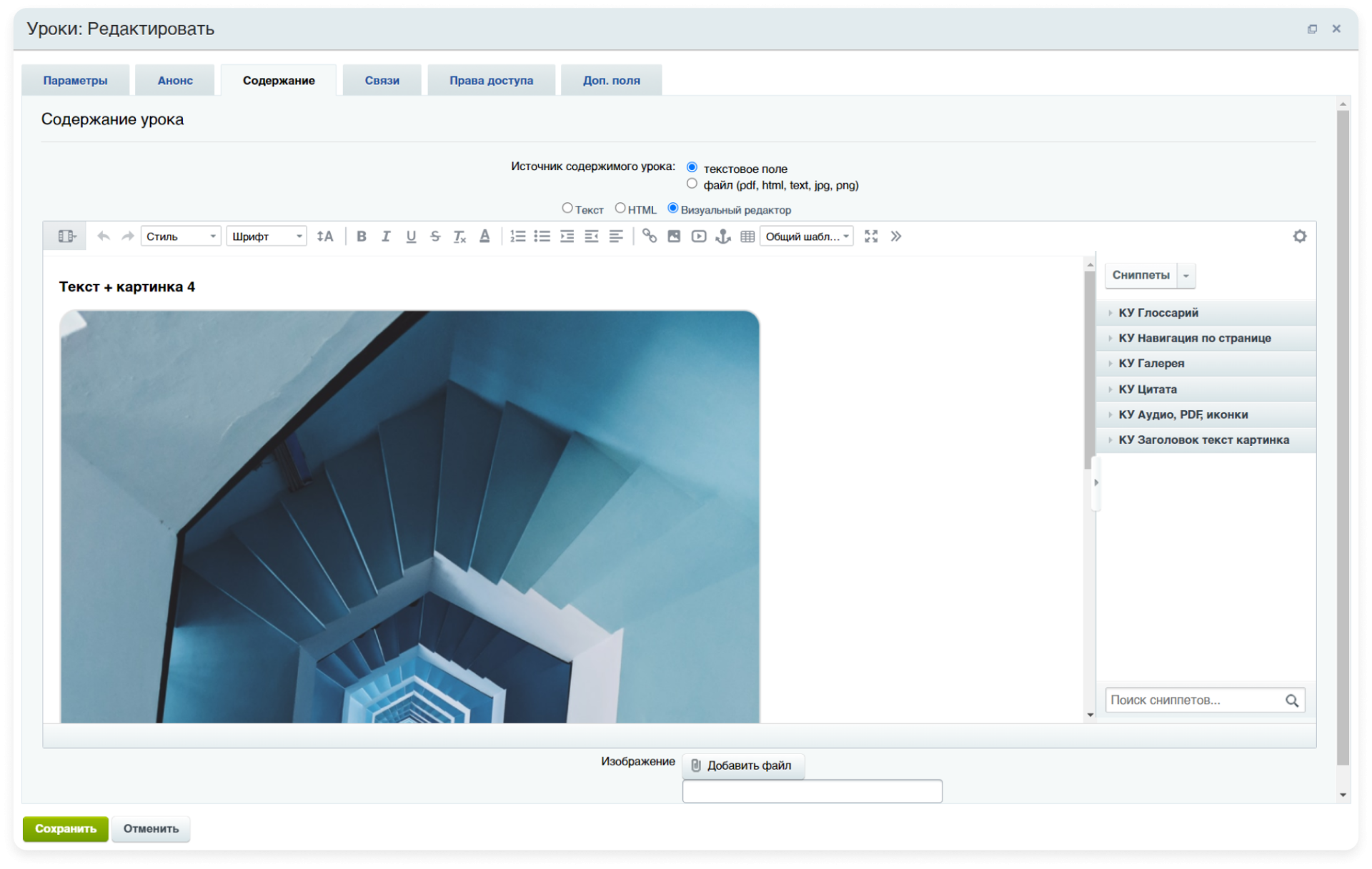
Task: Click the strikethrough icon
Action: click(x=435, y=237)
